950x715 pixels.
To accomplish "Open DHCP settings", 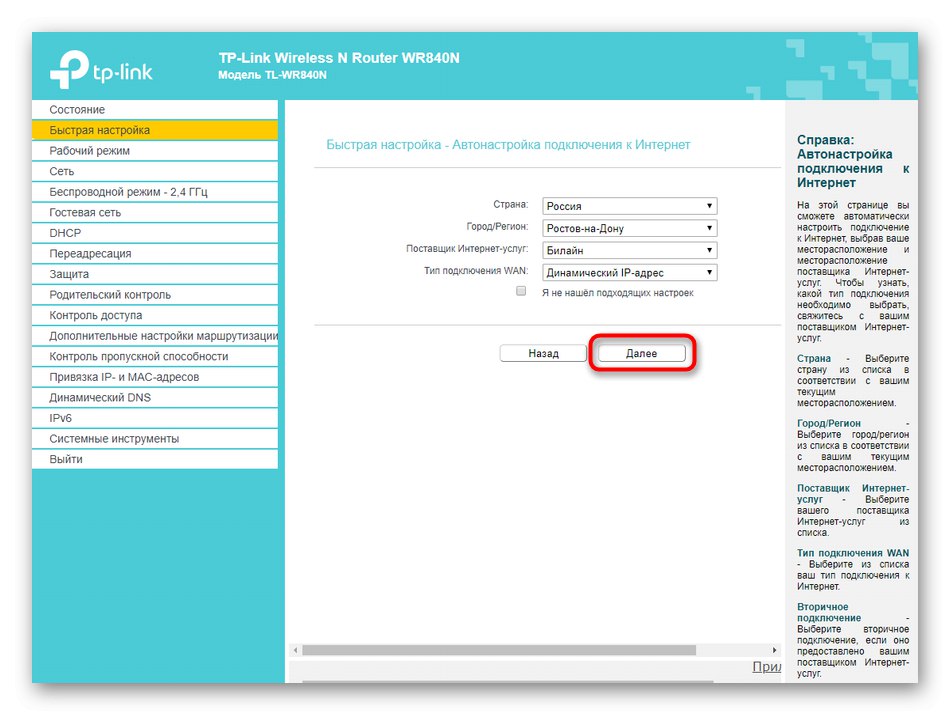I will click(x=155, y=233).
